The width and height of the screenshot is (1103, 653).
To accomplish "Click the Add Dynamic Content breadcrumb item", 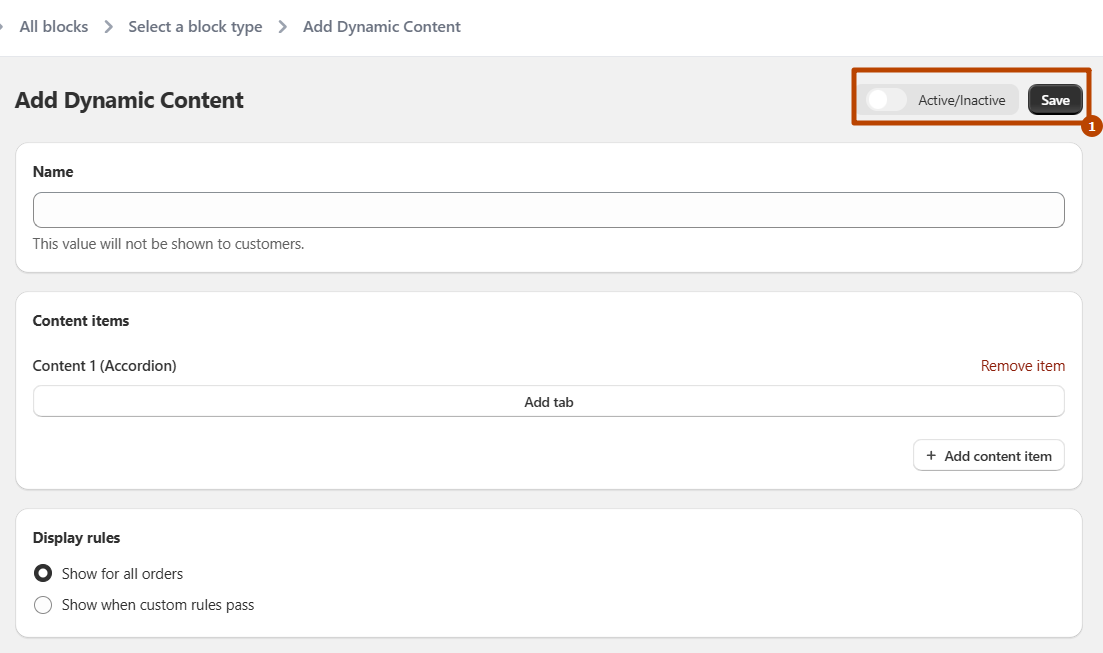I will coord(381,27).
